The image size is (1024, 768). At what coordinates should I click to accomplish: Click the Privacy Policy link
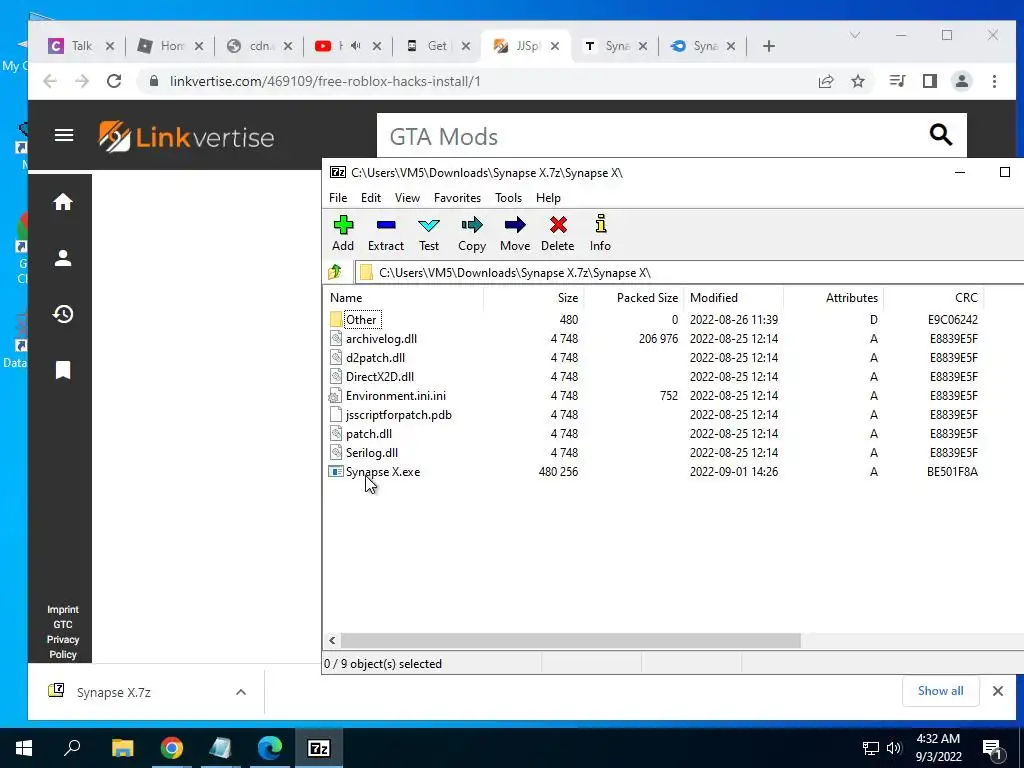63,647
